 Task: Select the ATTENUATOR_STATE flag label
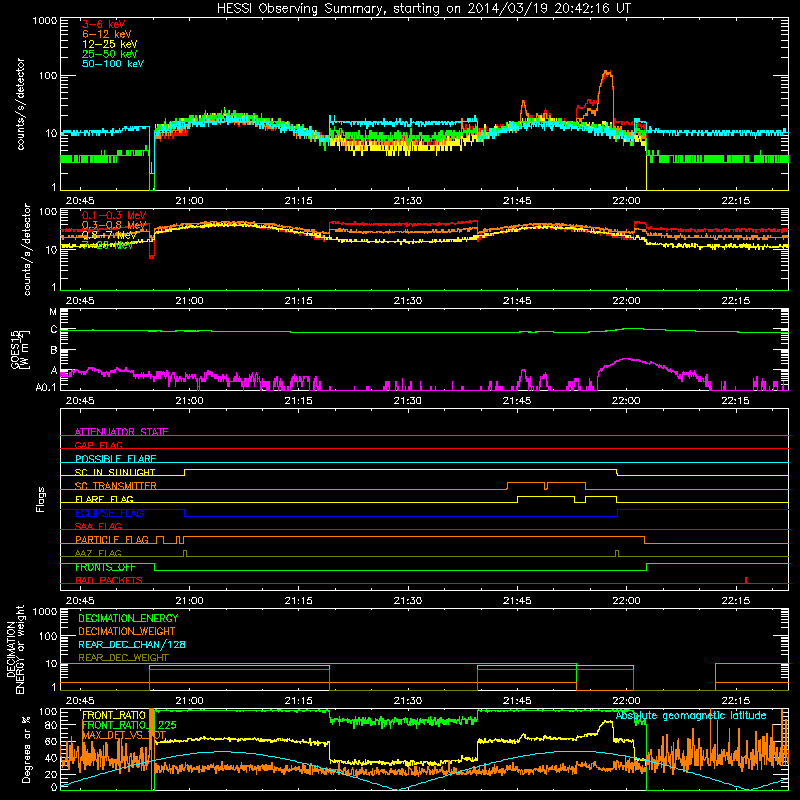click(x=121, y=432)
